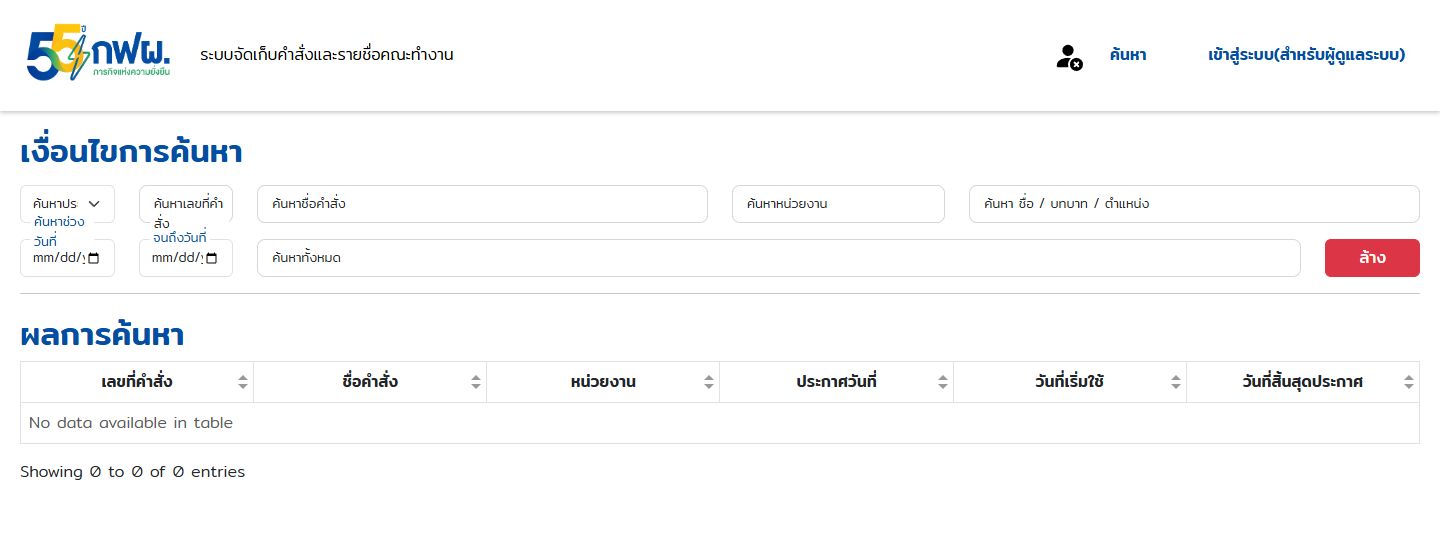Image resolution: width=1440 pixels, height=535 pixels.
Task: Focus the ค้นหาเลขที่คำสั่ง input field
Action: coord(186,204)
